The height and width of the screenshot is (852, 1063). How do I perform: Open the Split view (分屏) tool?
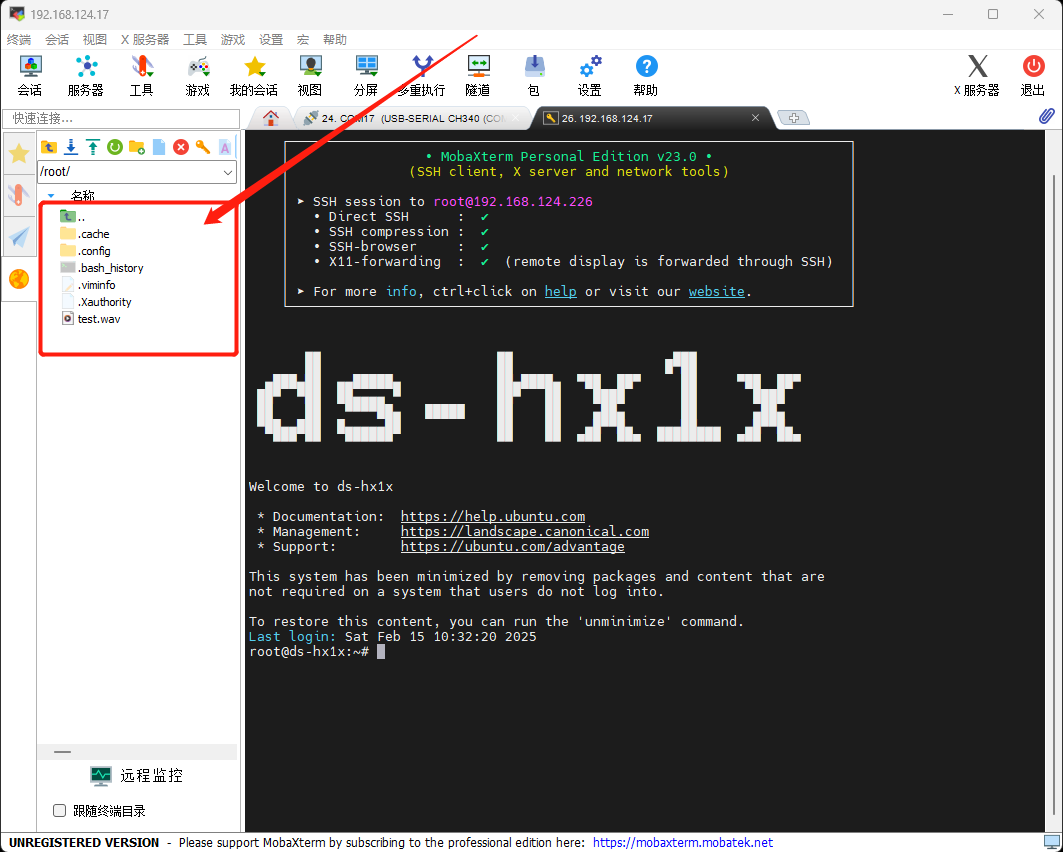click(x=366, y=75)
